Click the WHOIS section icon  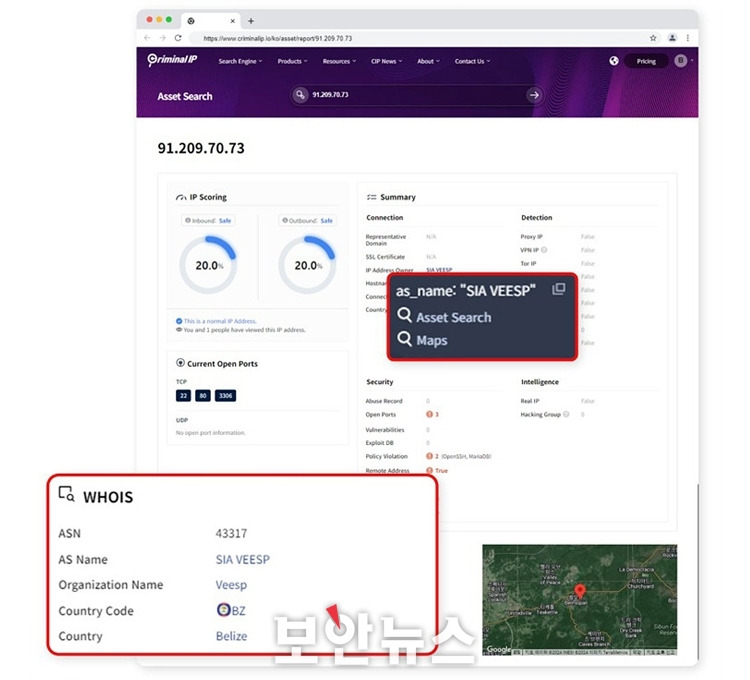pos(66,494)
